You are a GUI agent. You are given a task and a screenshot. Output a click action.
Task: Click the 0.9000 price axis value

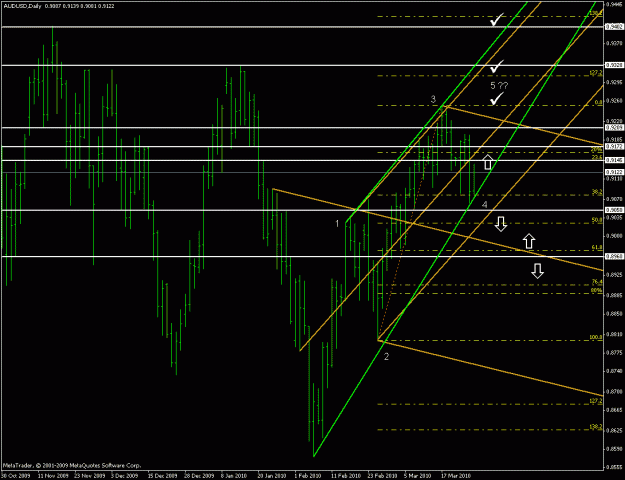pyautogui.click(x=613, y=235)
